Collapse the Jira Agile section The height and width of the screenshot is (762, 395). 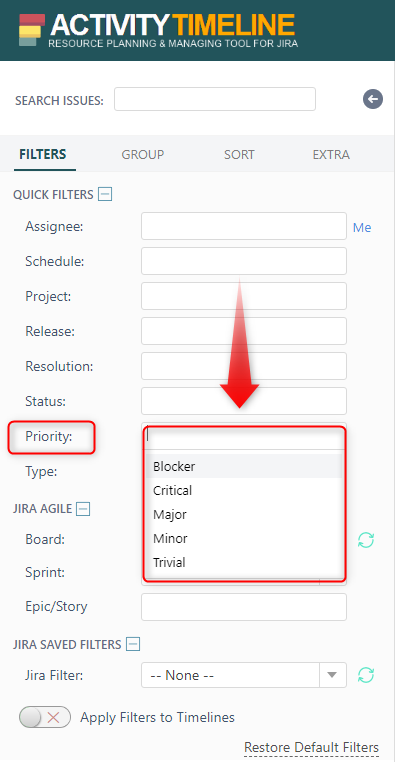[x=84, y=509]
